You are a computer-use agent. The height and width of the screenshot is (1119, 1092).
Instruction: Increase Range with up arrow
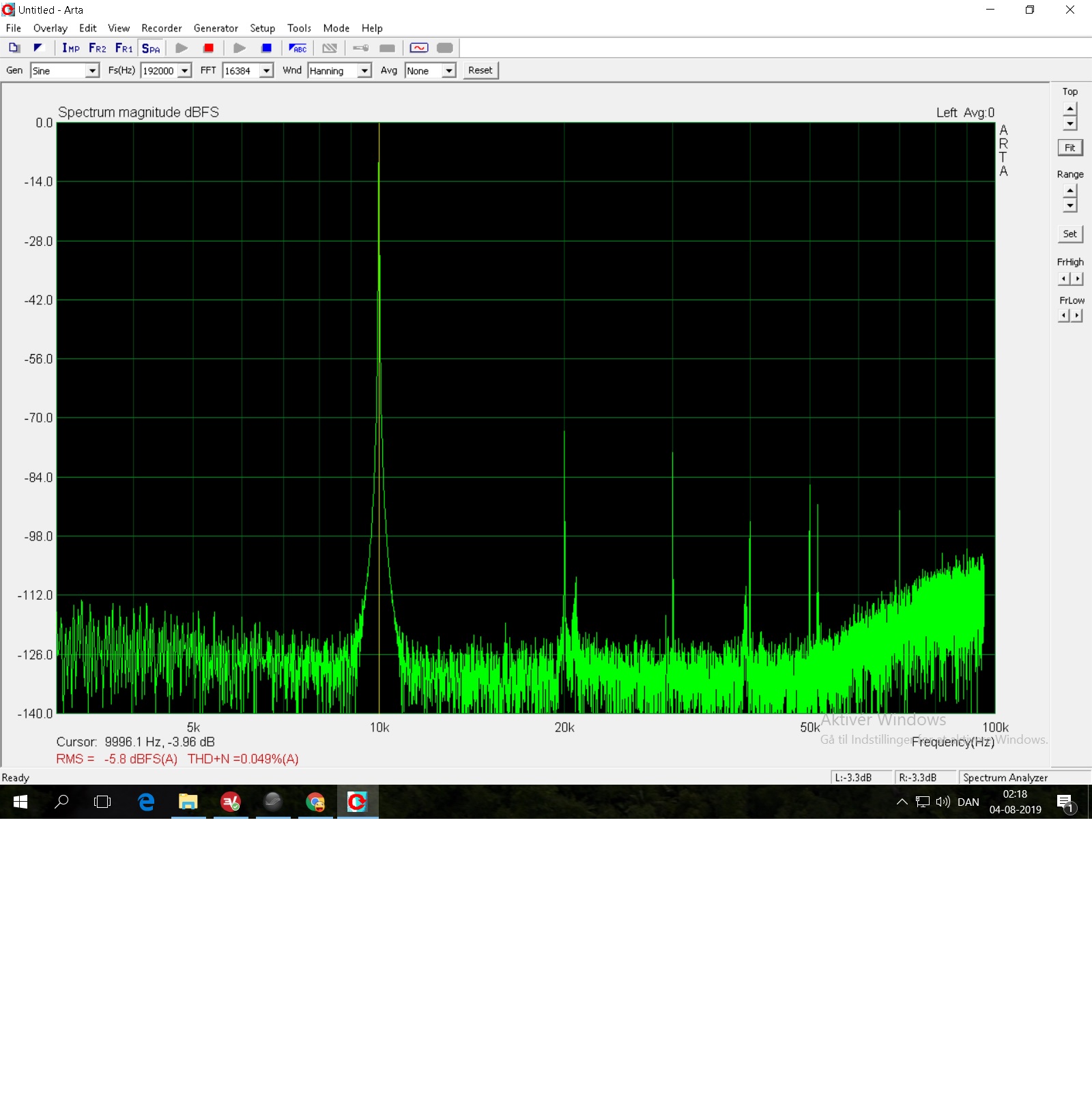[1070, 191]
